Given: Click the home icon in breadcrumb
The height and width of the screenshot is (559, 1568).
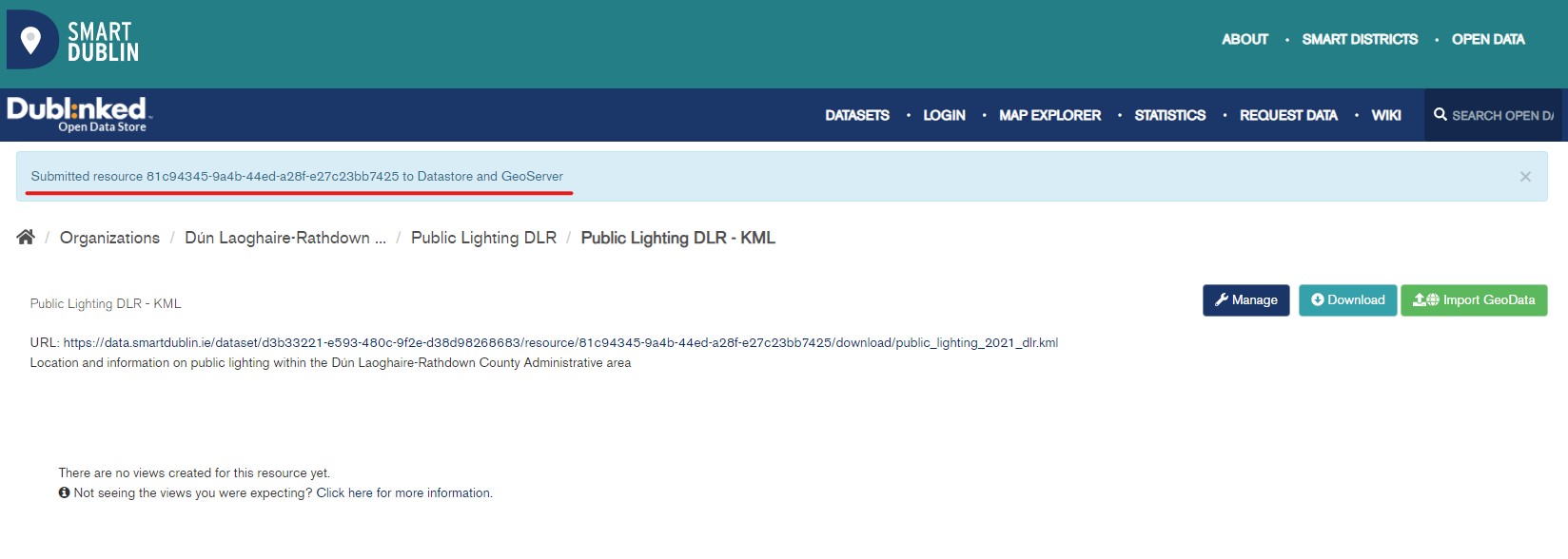Looking at the screenshot, I should [x=26, y=238].
